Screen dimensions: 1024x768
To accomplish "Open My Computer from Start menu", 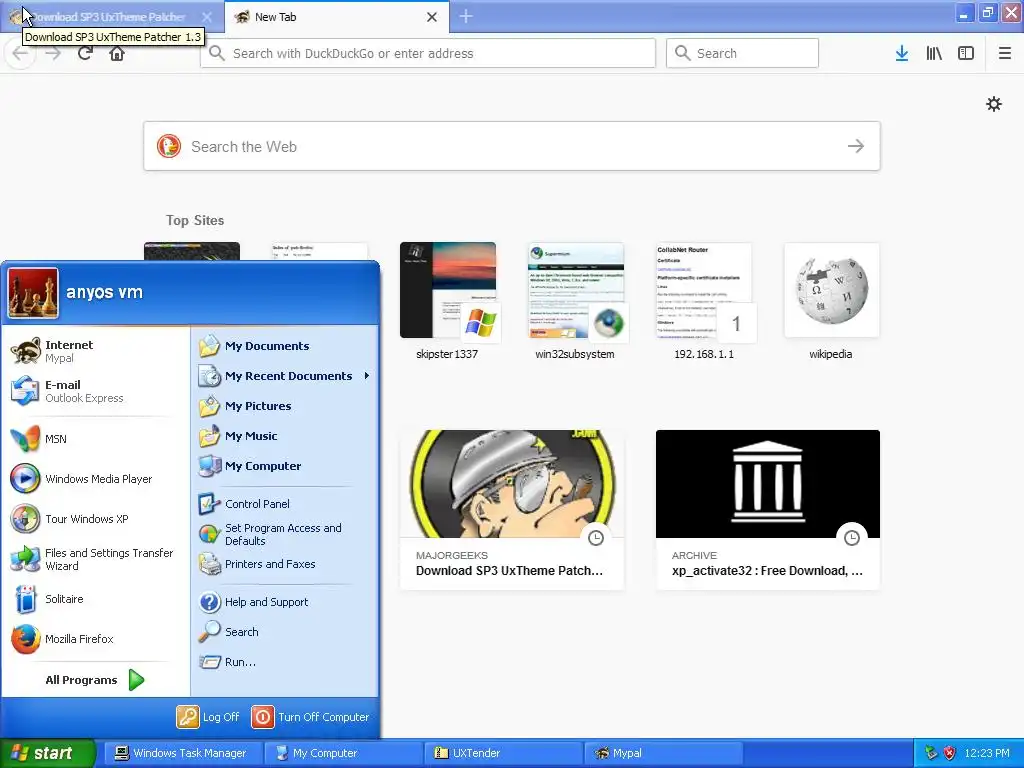I will pyautogui.click(x=285, y=466).
